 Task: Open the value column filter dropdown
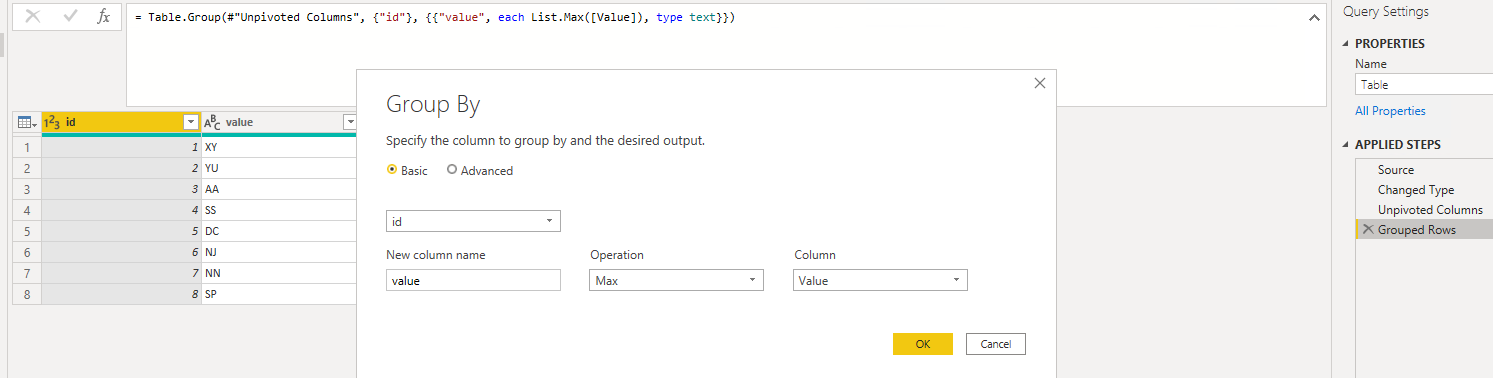(350, 122)
